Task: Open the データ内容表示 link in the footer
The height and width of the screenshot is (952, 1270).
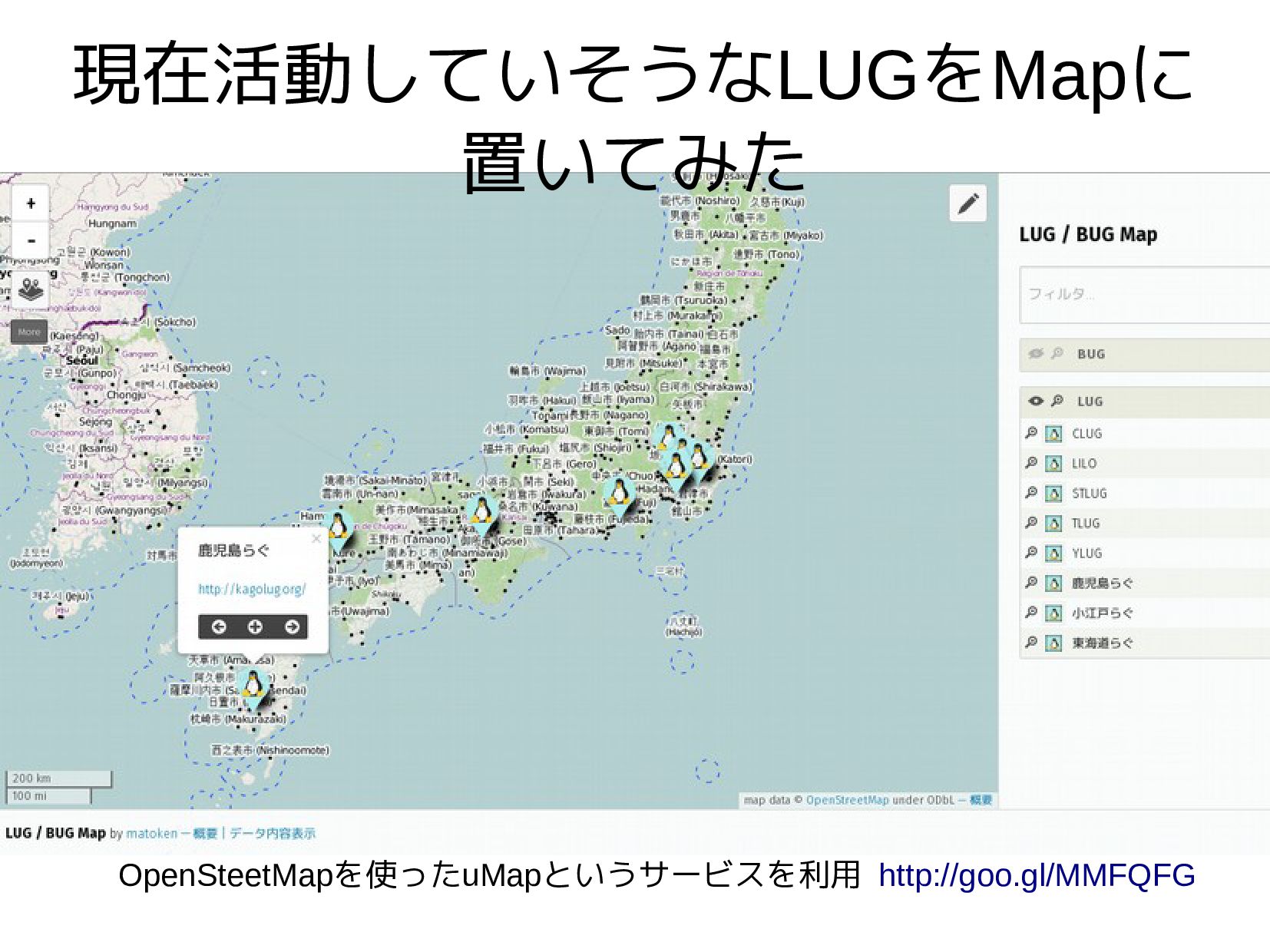Action: point(273,833)
